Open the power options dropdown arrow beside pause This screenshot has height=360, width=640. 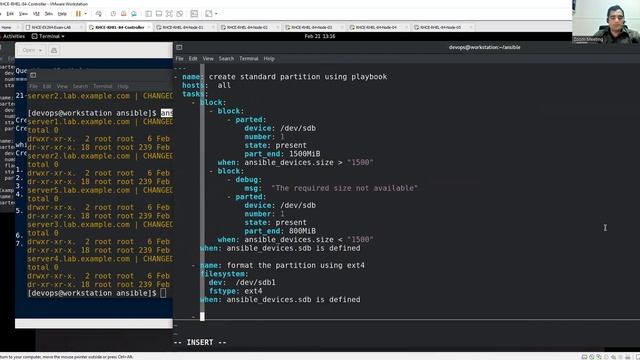(x=85, y=13)
